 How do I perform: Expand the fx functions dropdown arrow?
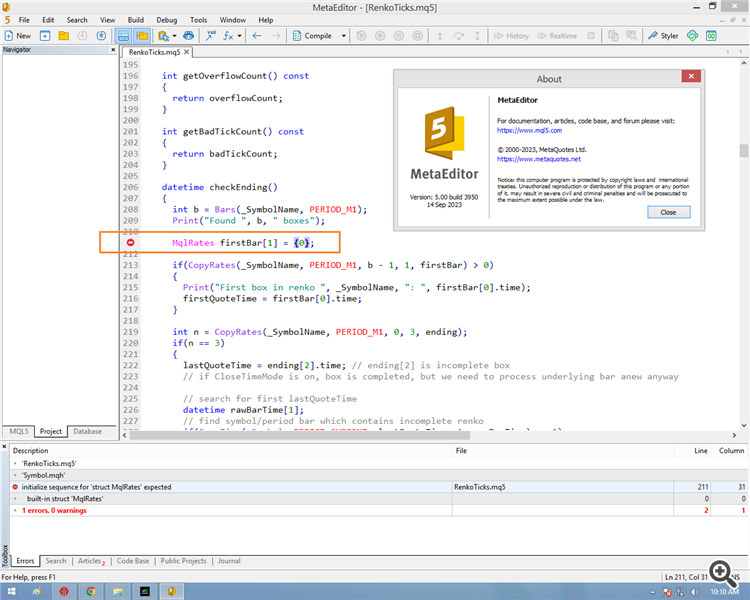(x=240, y=36)
